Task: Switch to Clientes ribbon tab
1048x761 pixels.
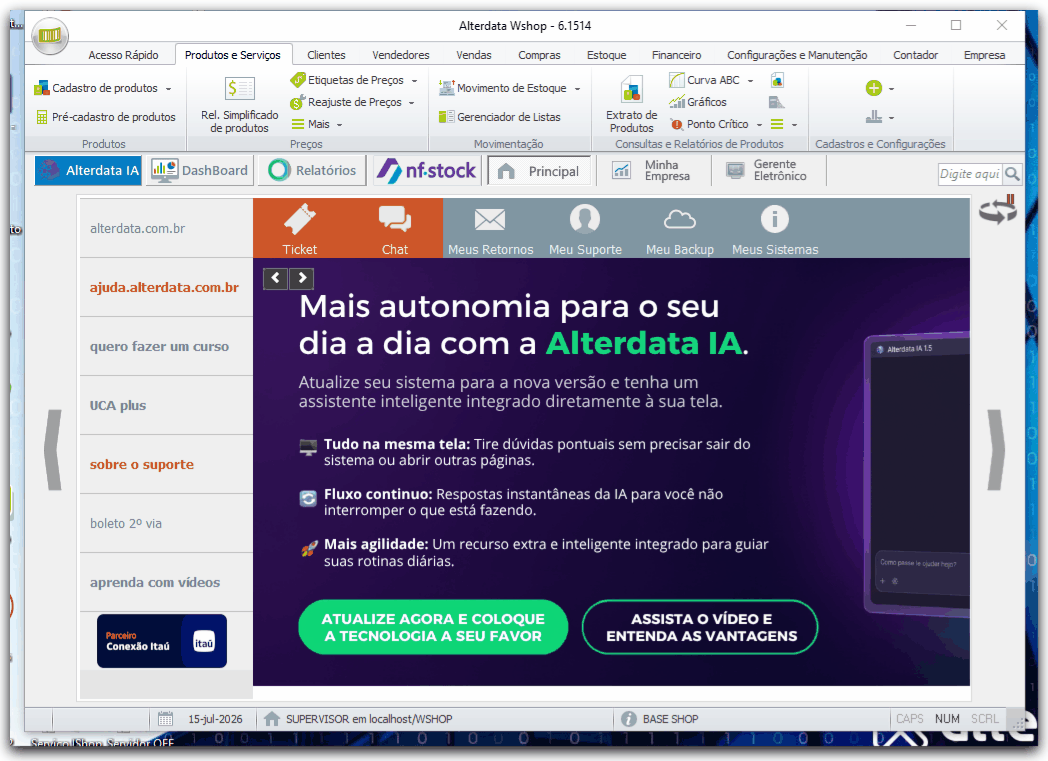Action: pyautogui.click(x=326, y=55)
